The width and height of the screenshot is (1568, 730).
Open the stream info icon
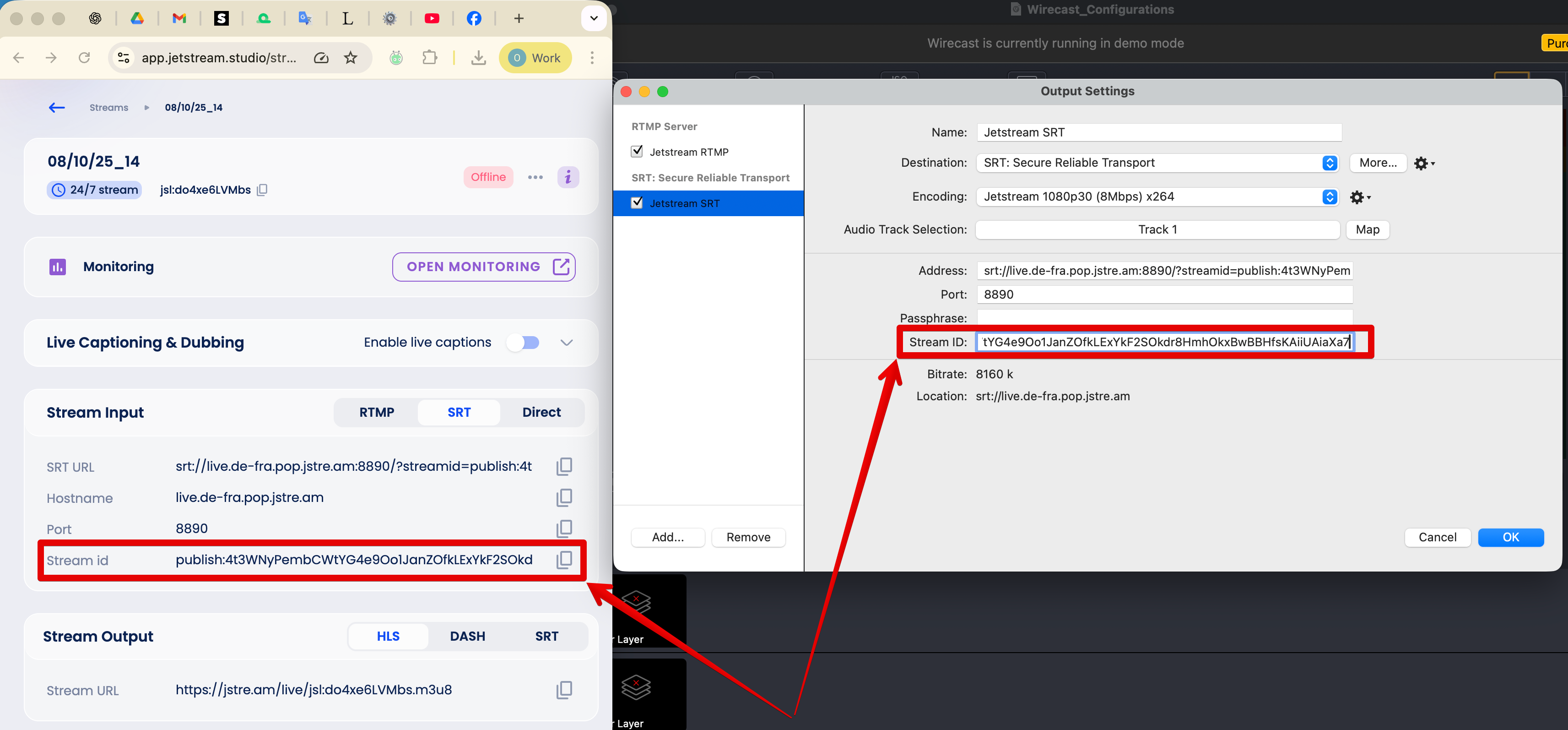coord(568,177)
